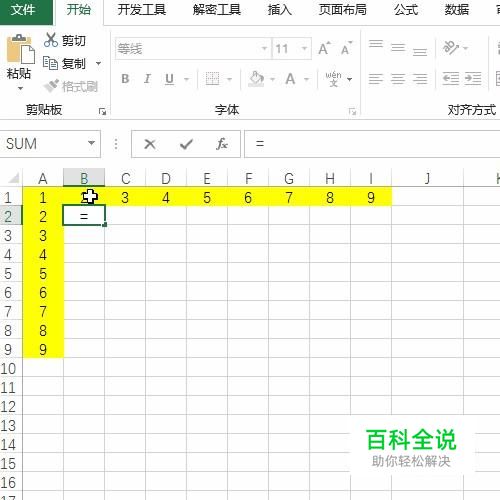Toggle Bold formatting
Image resolution: width=500 pixels, height=500 pixels.
[125, 79]
